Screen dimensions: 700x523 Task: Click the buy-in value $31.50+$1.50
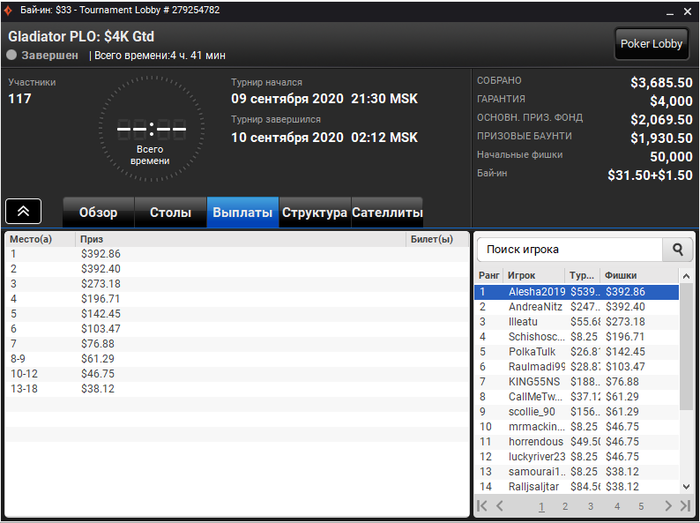tap(650, 175)
